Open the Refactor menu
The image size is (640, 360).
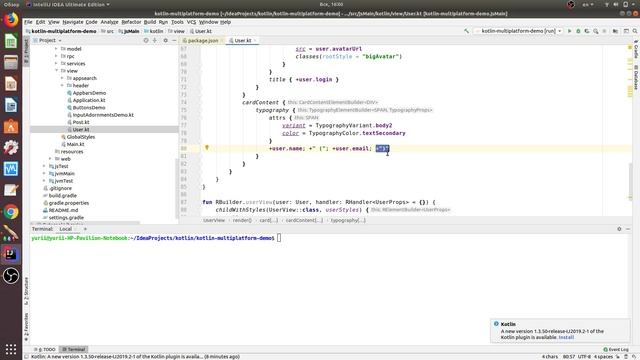[x=131, y=22]
